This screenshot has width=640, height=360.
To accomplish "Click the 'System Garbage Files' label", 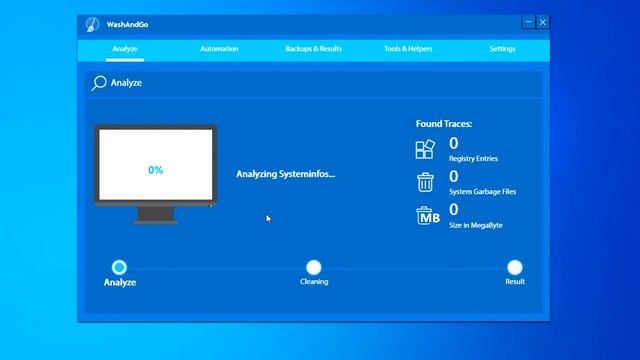I will [482, 191].
